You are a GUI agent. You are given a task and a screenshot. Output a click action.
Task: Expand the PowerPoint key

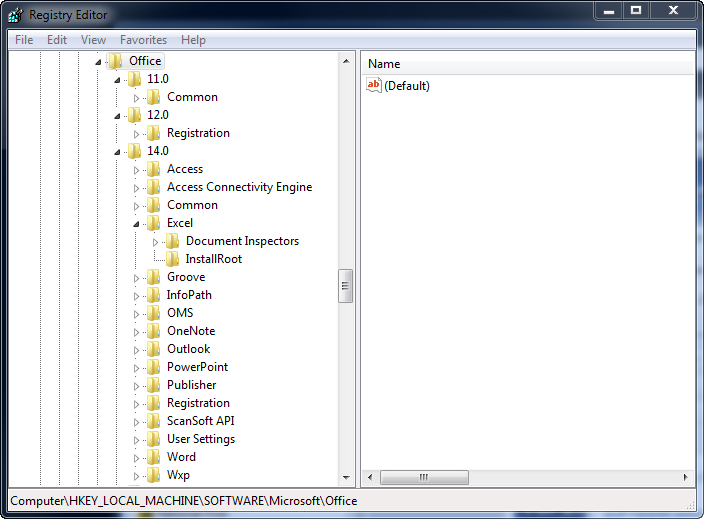(x=136, y=368)
